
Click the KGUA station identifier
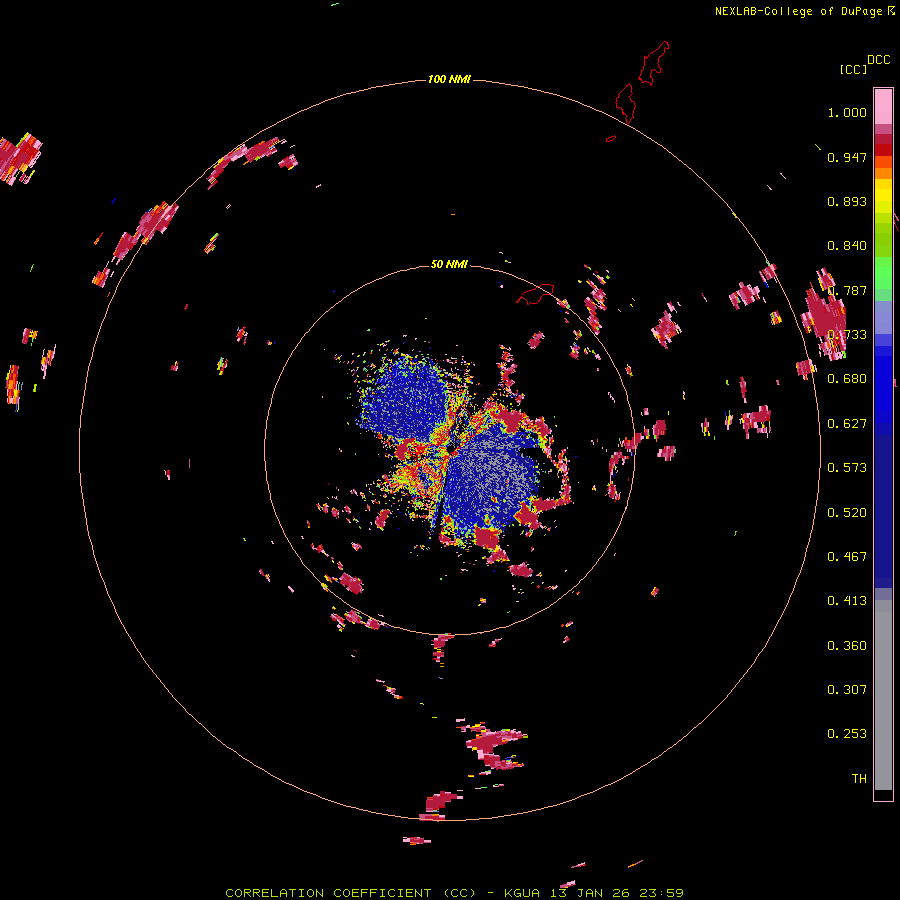(x=522, y=893)
